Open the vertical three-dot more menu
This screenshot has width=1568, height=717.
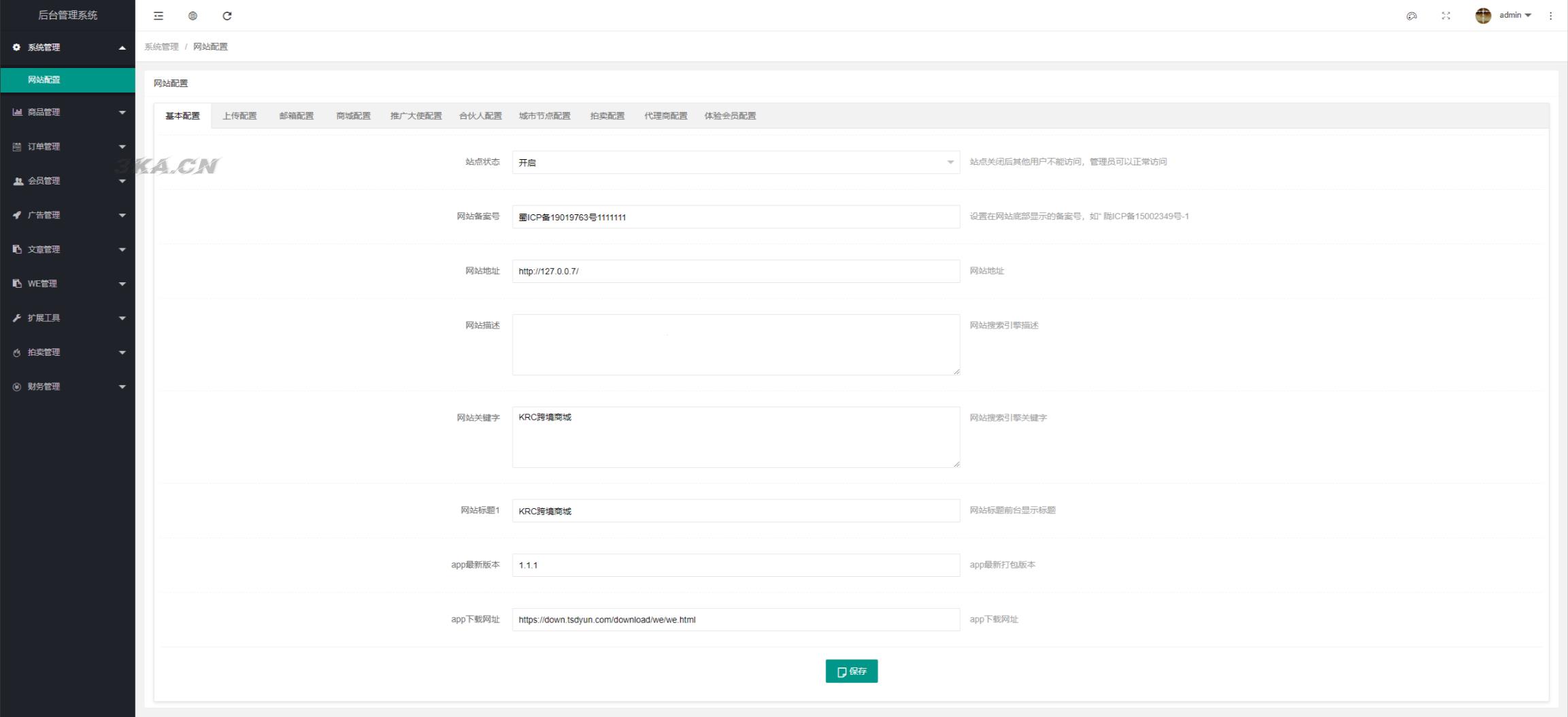(1550, 16)
